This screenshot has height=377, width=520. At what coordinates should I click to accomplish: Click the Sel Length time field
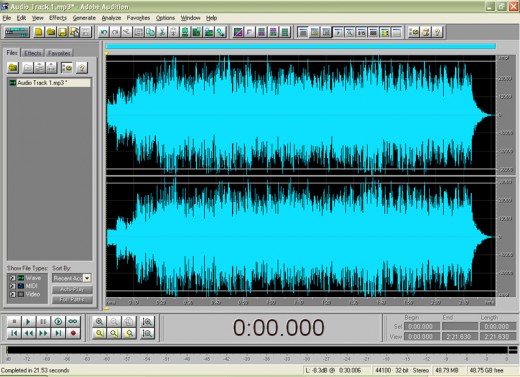tap(498, 327)
